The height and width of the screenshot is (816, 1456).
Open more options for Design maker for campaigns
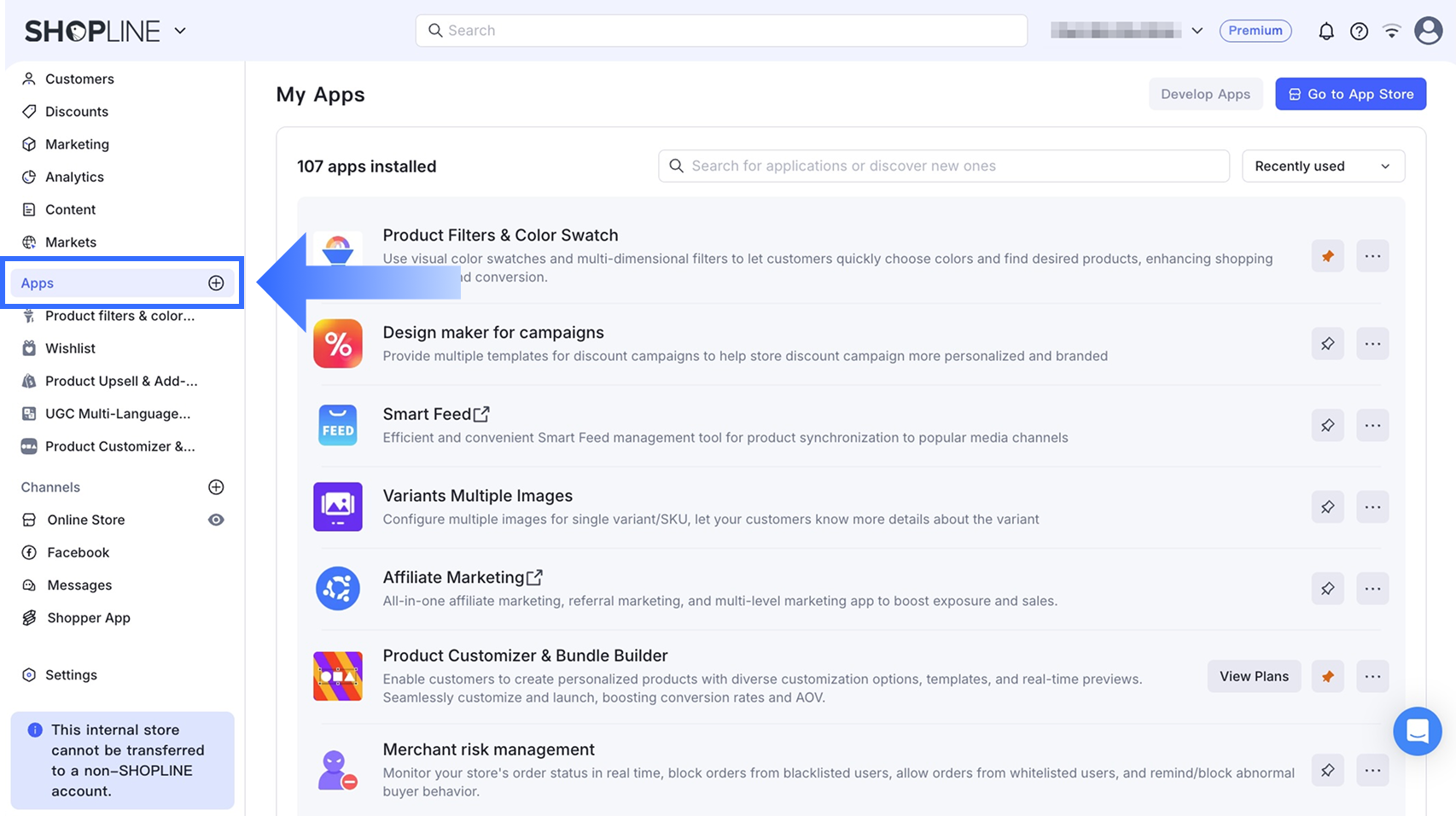pos(1372,344)
